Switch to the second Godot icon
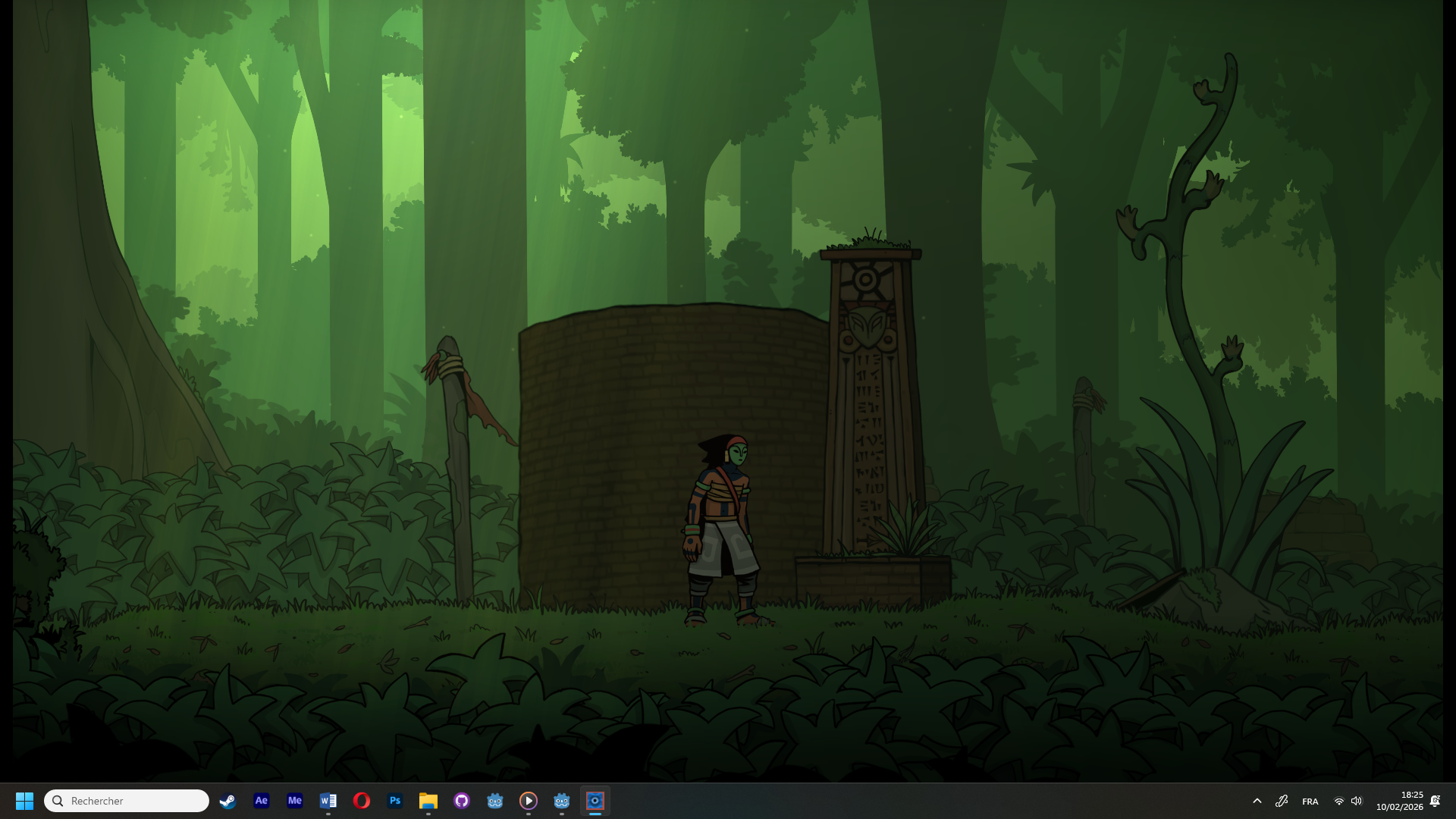This screenshot has height=819, width=1456. [x=561, y=801]
